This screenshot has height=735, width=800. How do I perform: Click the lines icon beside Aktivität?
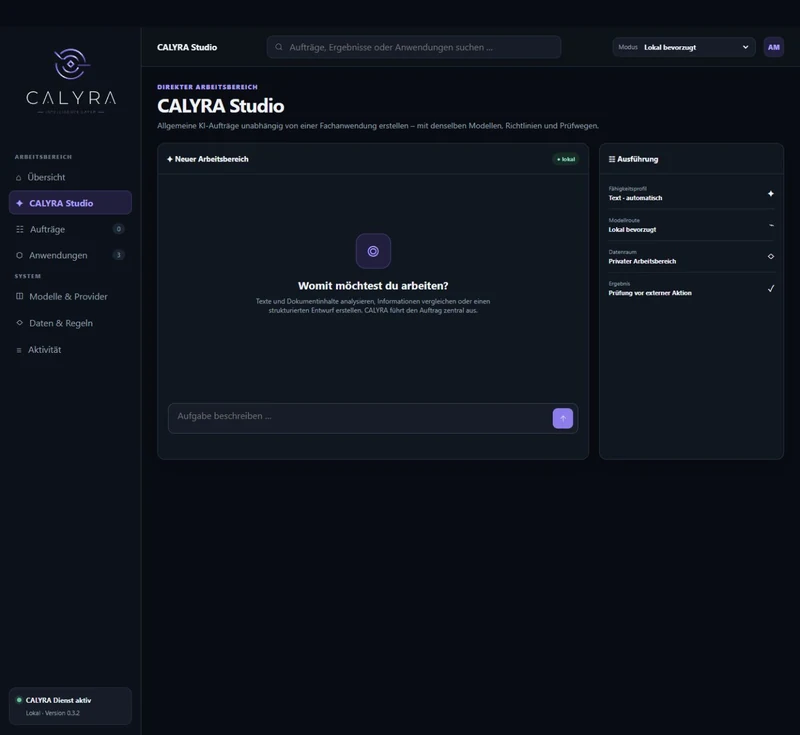(x=19, y=350)
